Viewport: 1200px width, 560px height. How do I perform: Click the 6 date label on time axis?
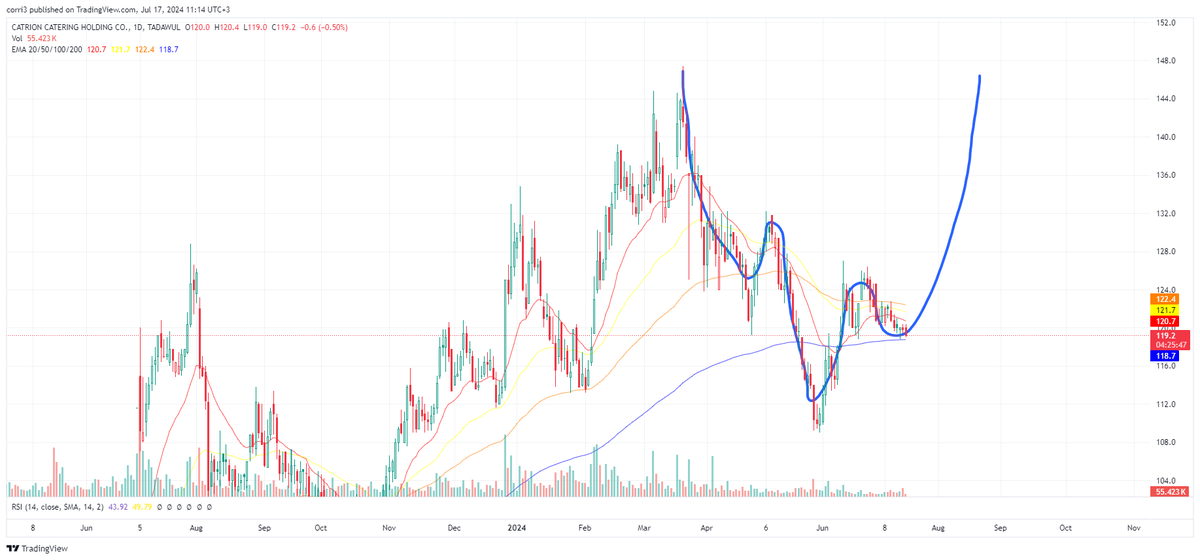pyautogui.click(x=766, y=526)
